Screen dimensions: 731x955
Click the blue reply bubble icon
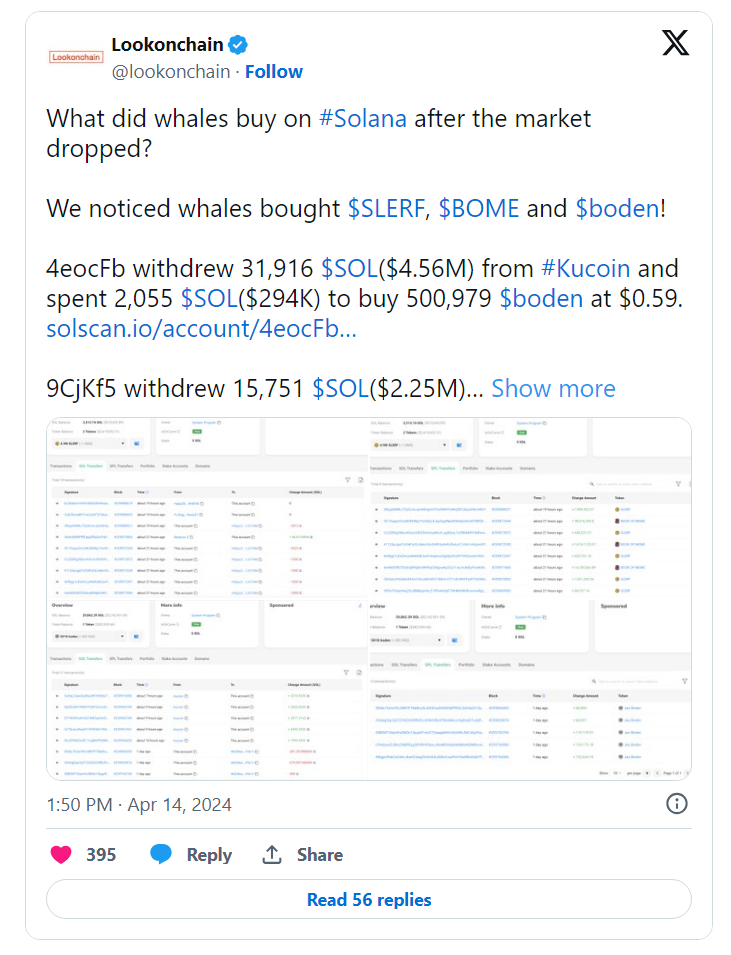[x=161, y=855]
